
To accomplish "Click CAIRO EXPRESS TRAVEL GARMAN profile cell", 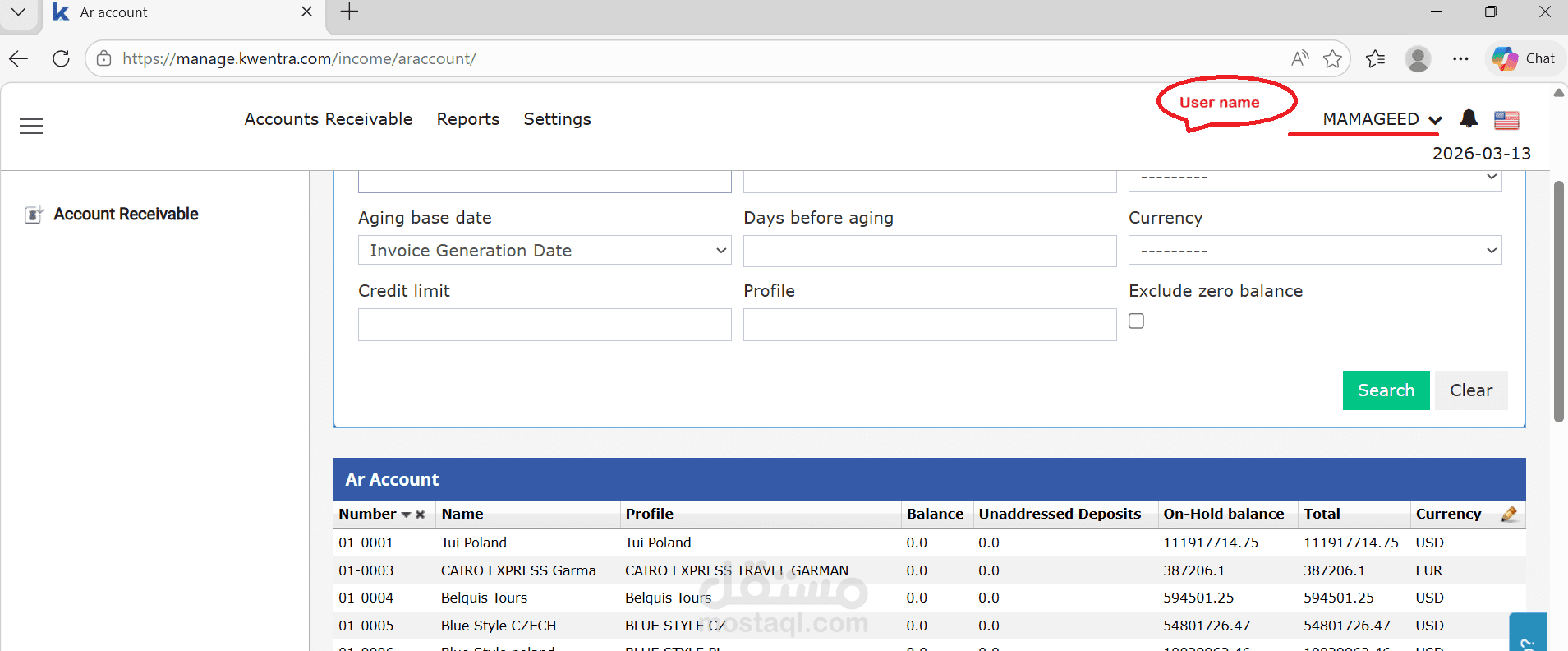I will (x=737, y=570).
